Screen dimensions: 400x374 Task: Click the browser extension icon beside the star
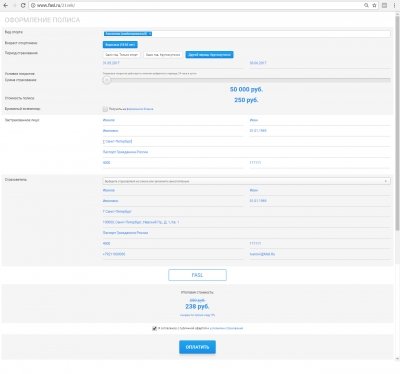(x=384, y=5)
